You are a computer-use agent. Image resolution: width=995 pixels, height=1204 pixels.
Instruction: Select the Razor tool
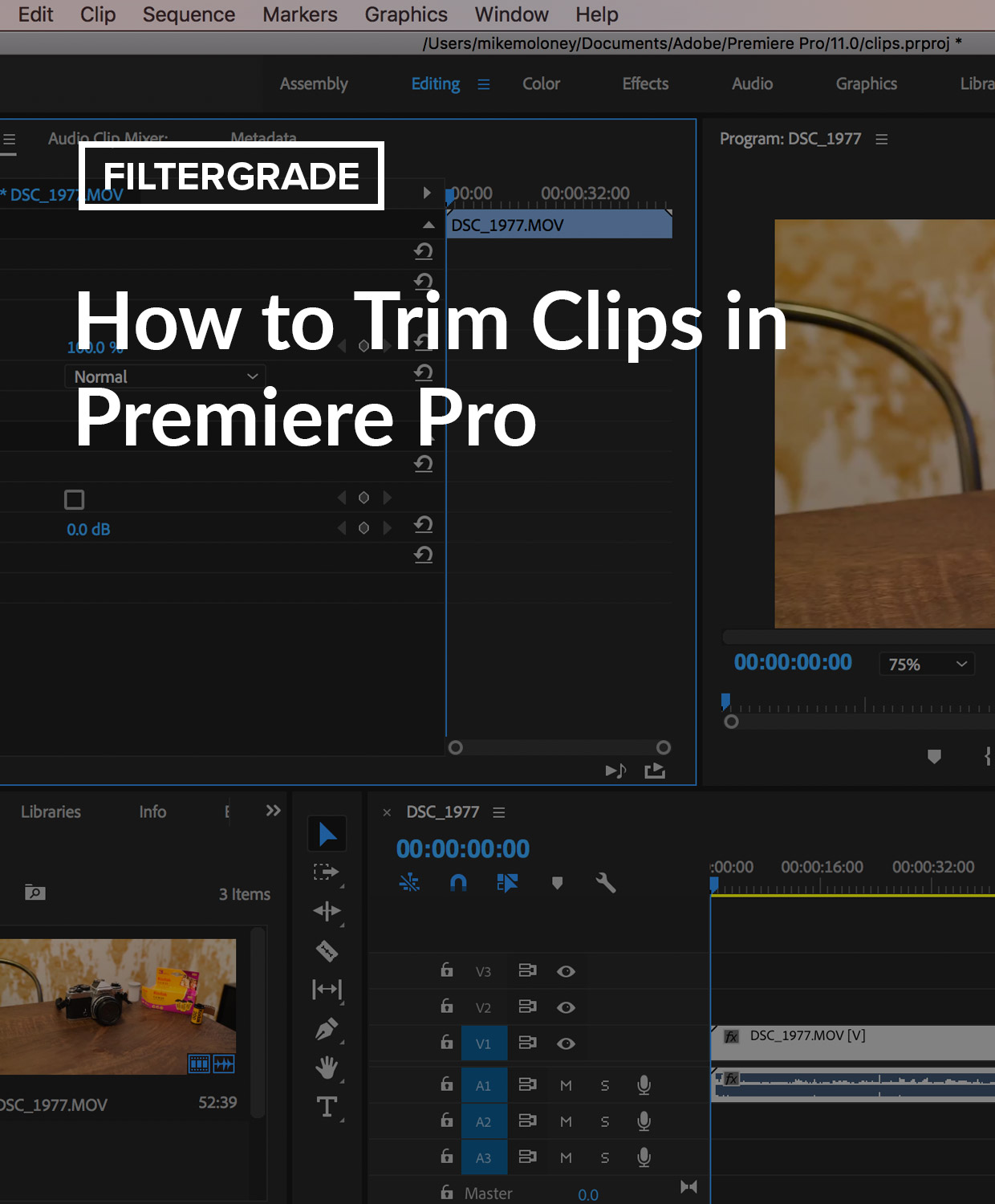(x=327, y=951)
